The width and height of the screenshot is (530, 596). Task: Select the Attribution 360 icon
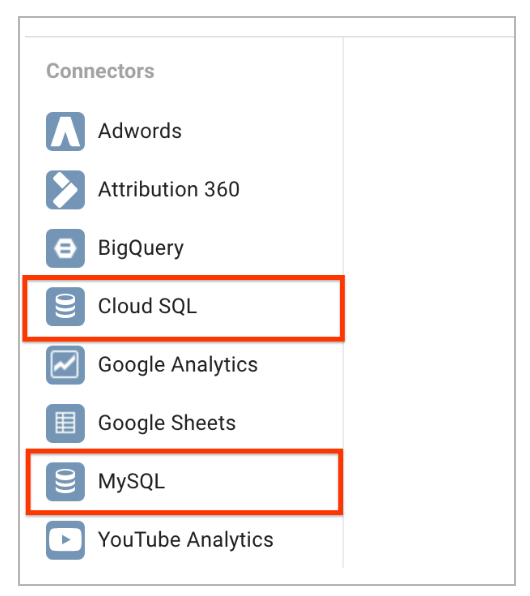tap(65, 190)
